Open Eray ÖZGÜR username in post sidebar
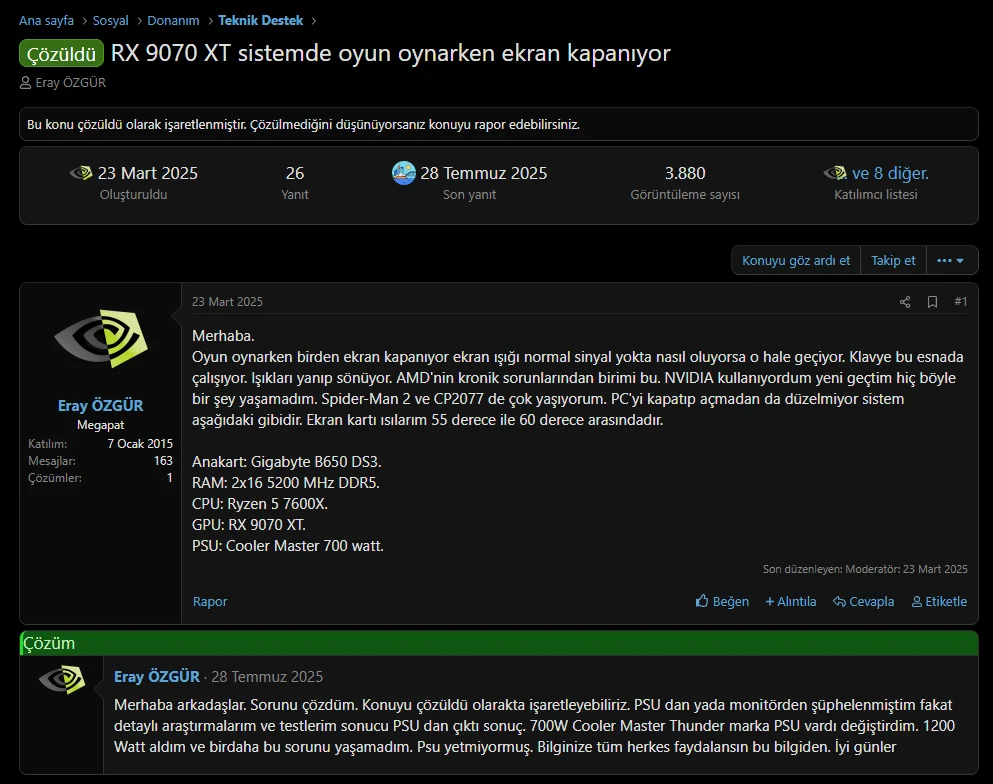This screenshot has height=784, width=993. (x=100, y=405)
